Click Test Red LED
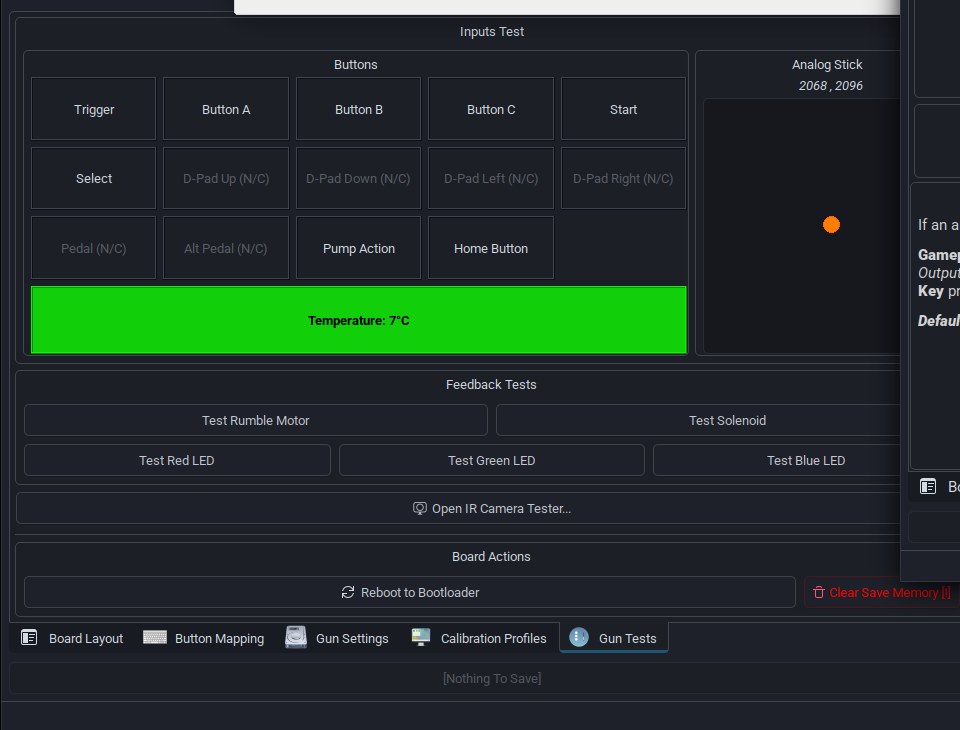Screen dimensions: 960x730 [x=177, y=460]
